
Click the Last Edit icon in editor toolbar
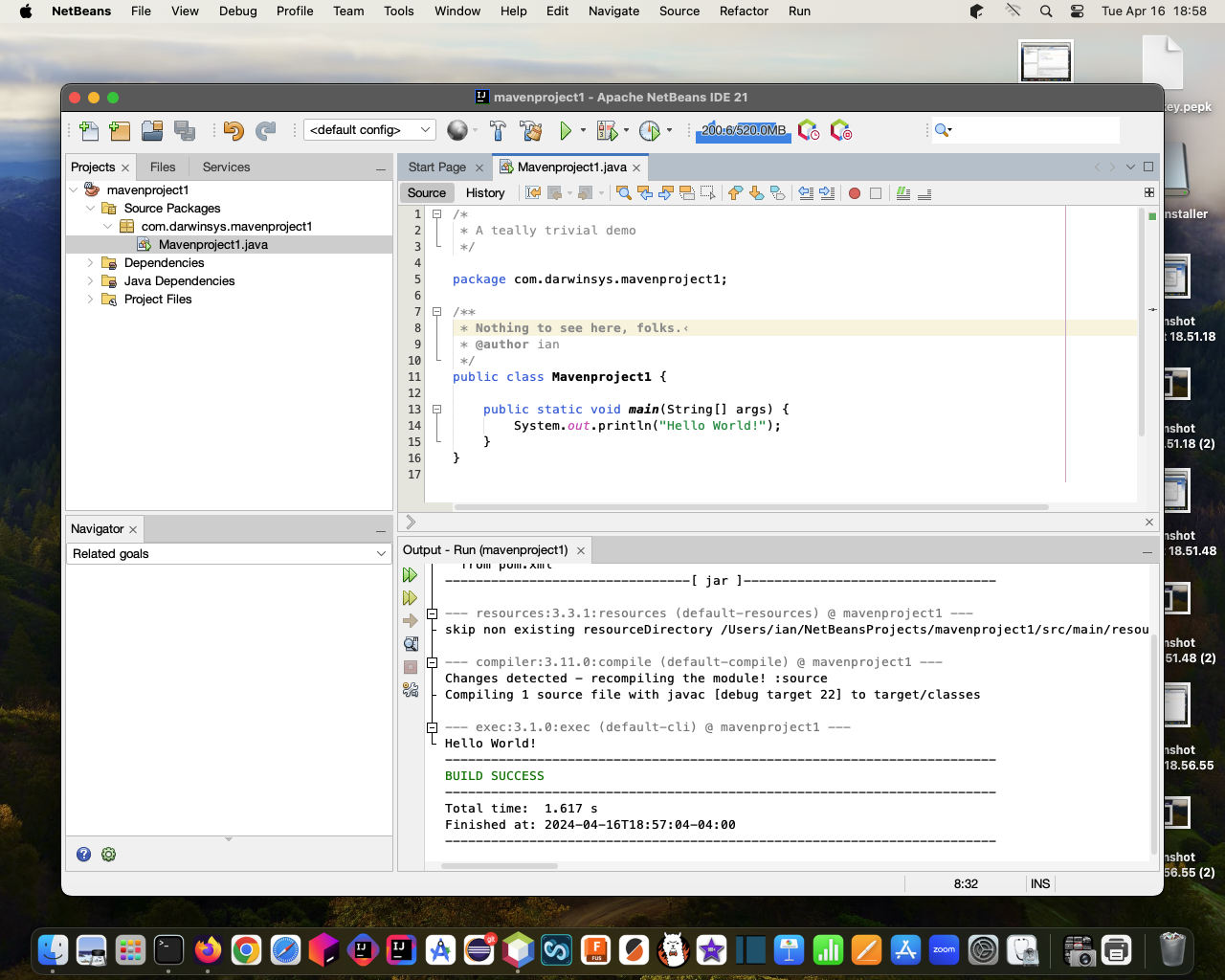[x=534, y=193]
